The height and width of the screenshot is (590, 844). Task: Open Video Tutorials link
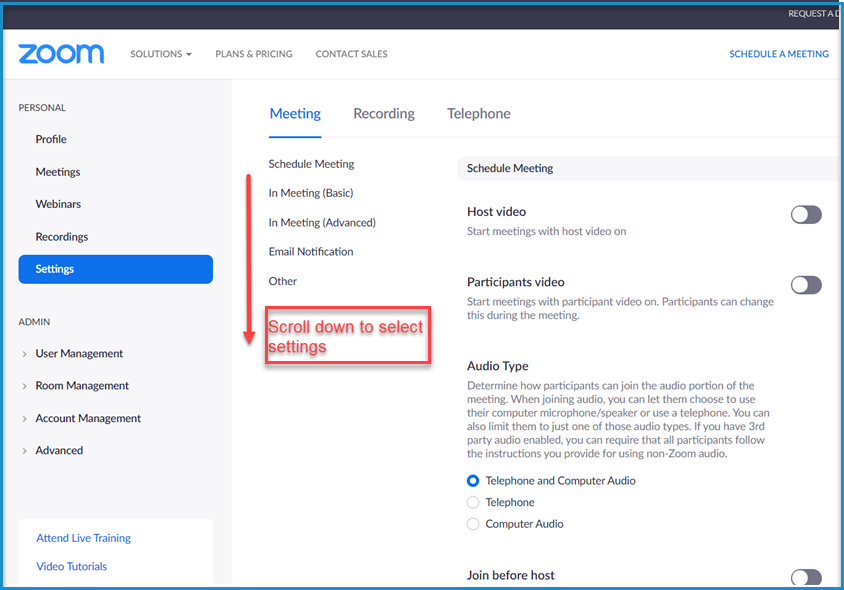click(x=72, y=566)
